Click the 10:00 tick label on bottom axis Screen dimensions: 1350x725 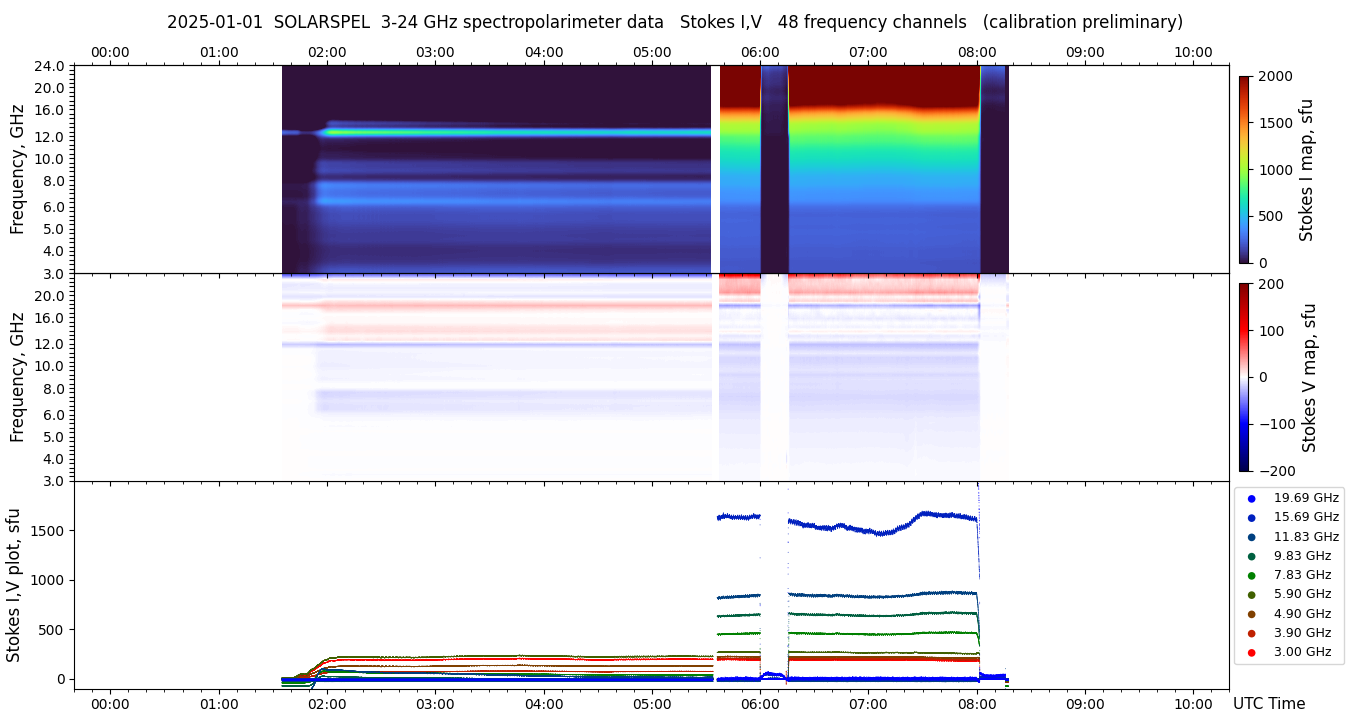point(1193,704)
